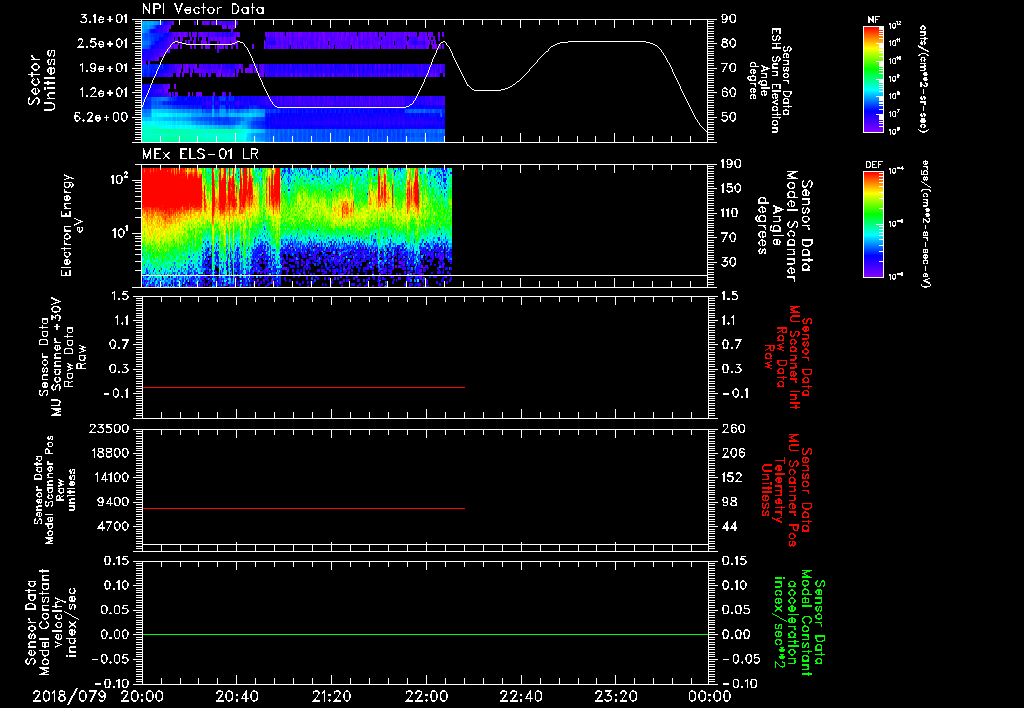
Task: Click the 18800 scanner position tick label
Action: point(108,453)
